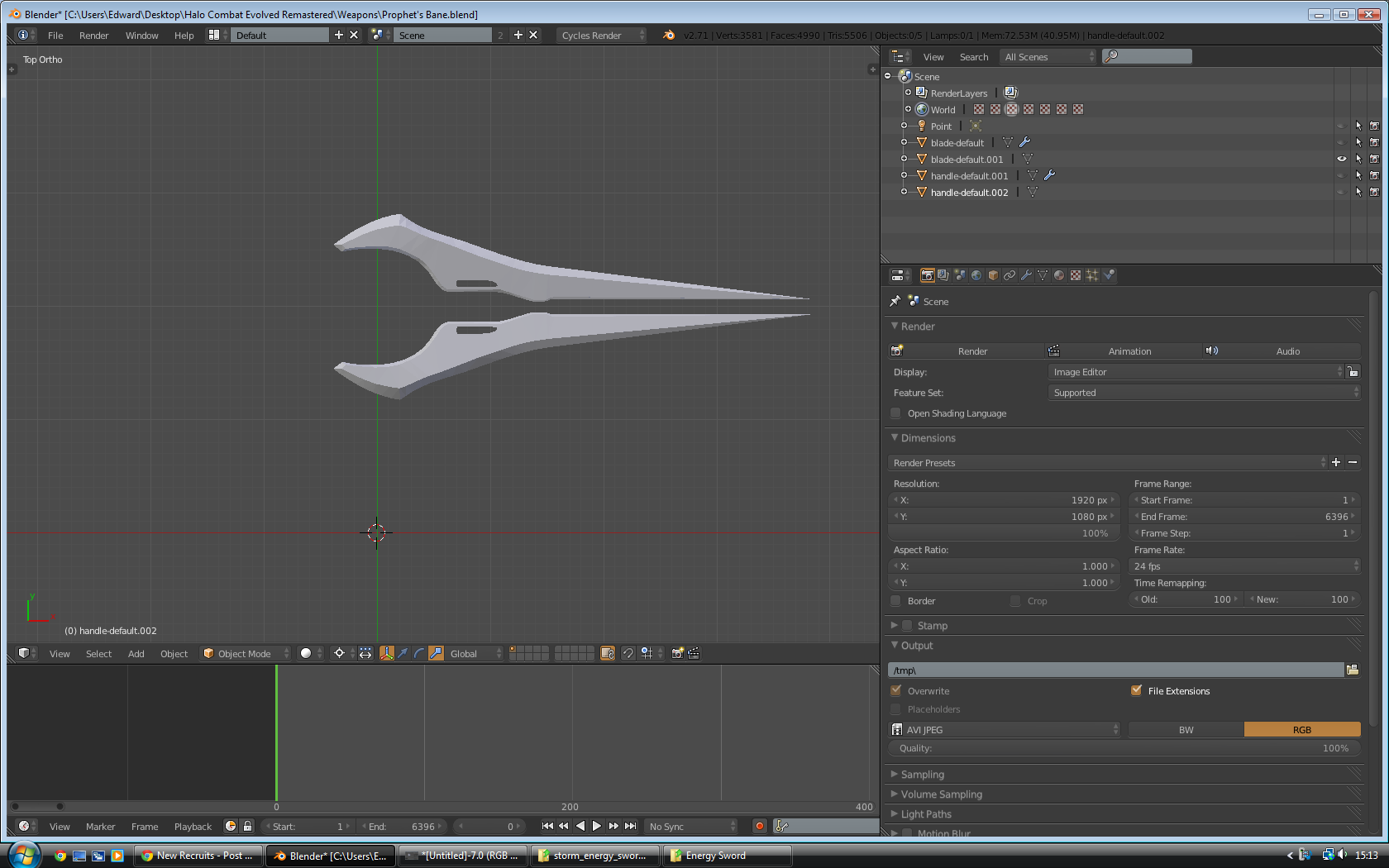1389x868 pixels.
Task: Jump to the first frame in timeline
Action: (547, 826)
